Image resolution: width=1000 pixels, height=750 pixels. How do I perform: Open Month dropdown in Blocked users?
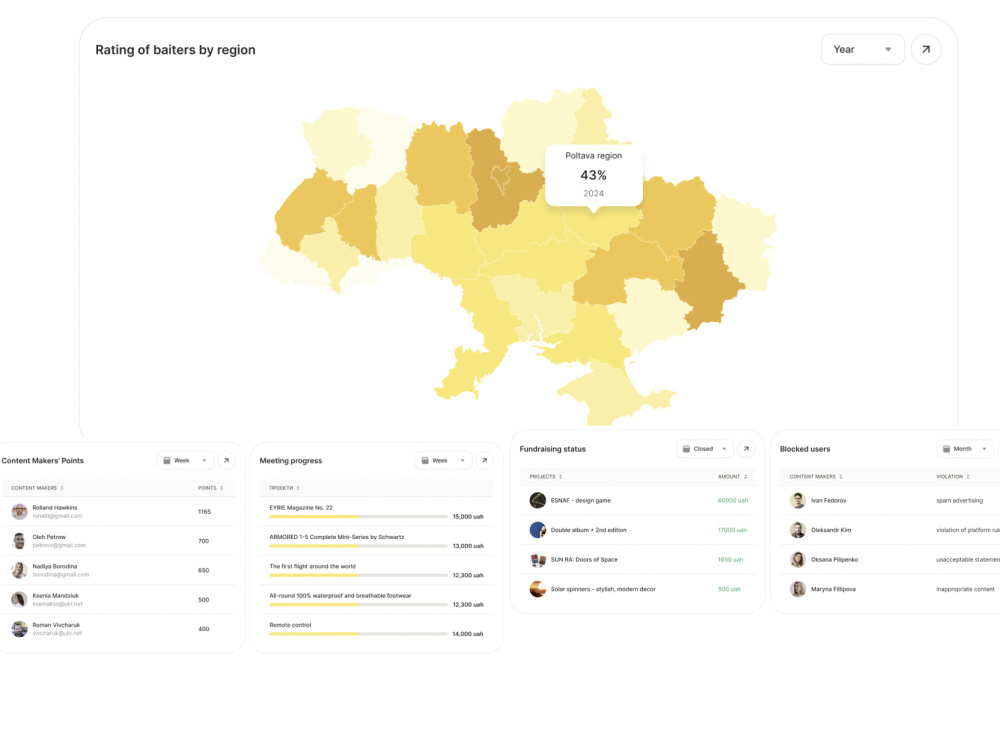tap(965, 448)
